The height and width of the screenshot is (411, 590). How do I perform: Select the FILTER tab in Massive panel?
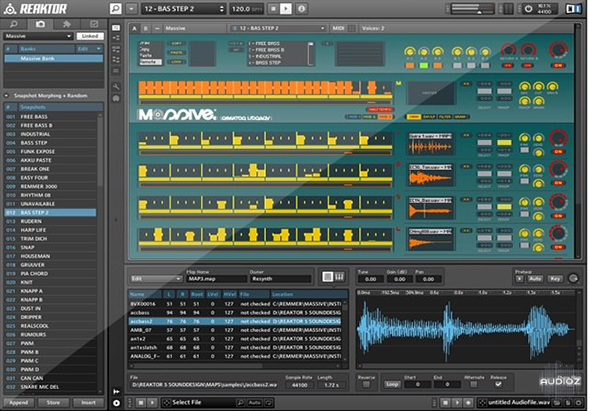click(x=445, y=117)
